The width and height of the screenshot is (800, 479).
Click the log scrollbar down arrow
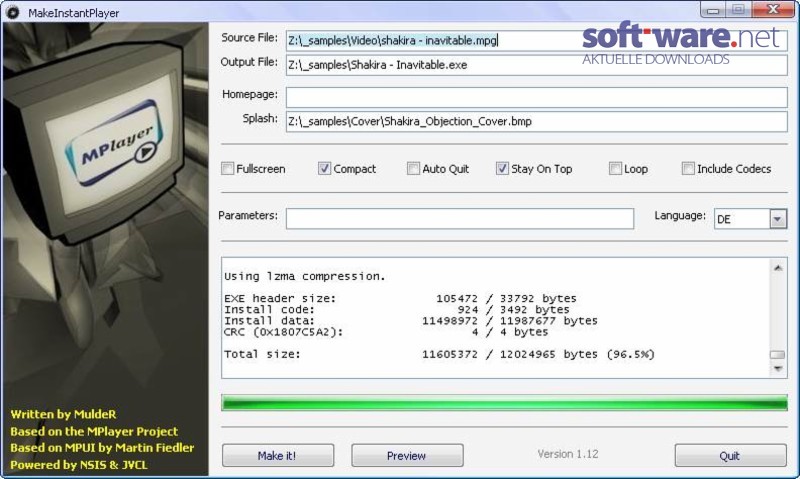point(778,368)
